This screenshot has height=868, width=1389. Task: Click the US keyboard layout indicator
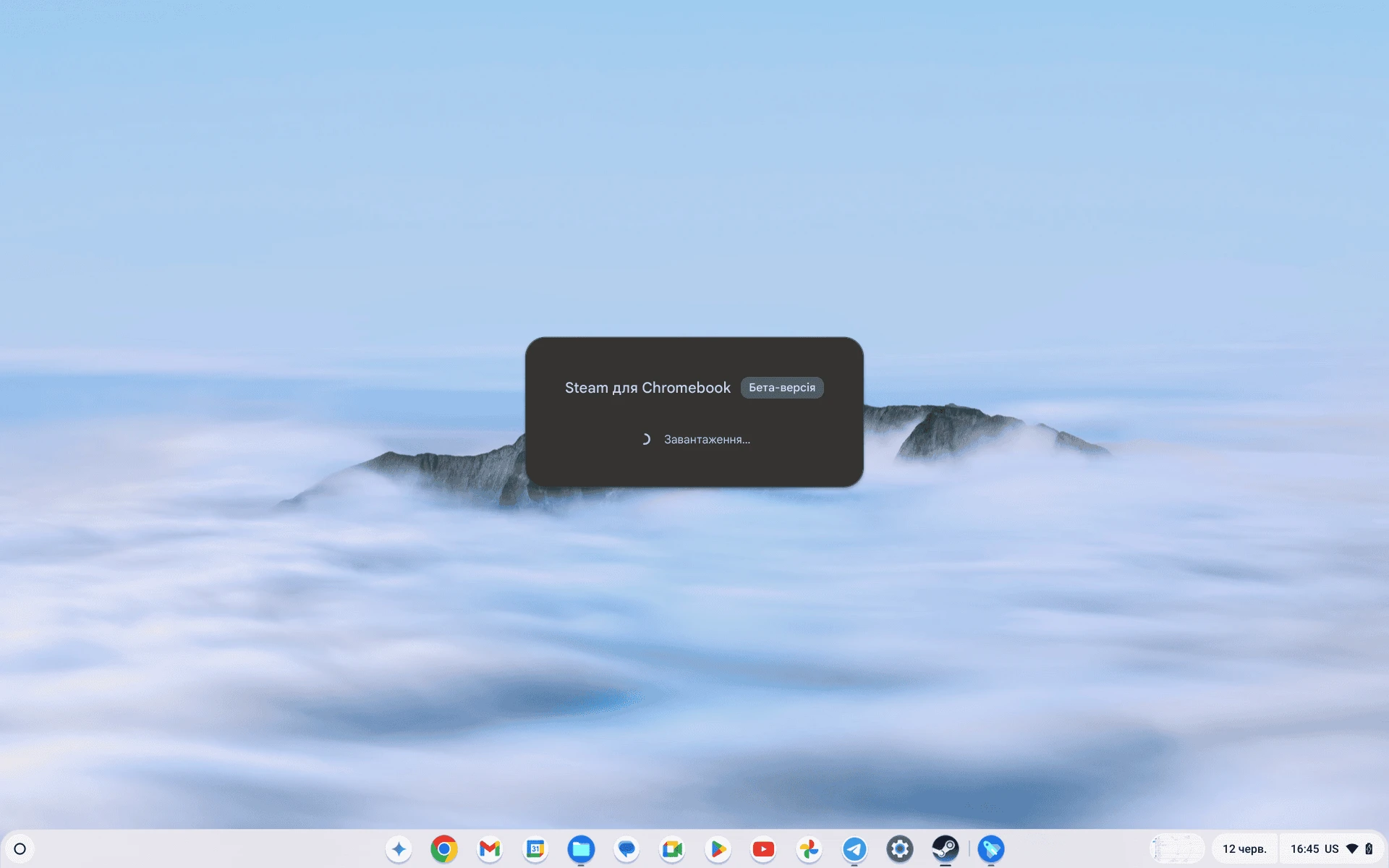pos(1332,848)
